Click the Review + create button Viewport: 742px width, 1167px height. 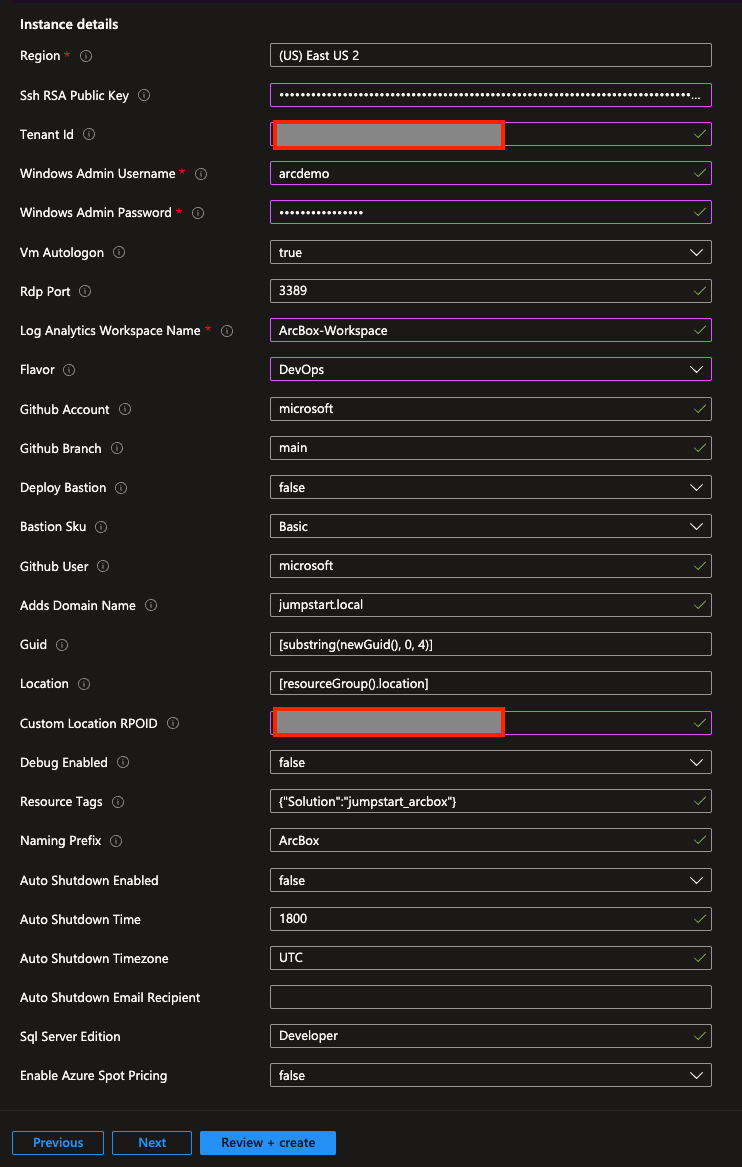(x=268, y=1142)
